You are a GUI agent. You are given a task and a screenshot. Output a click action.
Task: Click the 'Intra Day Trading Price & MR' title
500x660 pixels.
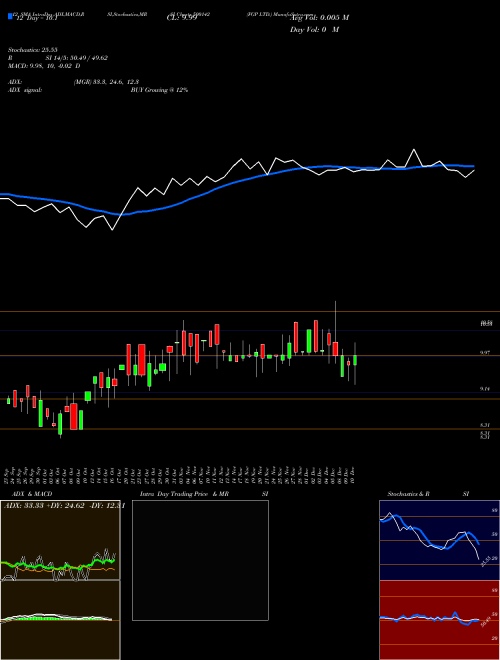[184, 494]
